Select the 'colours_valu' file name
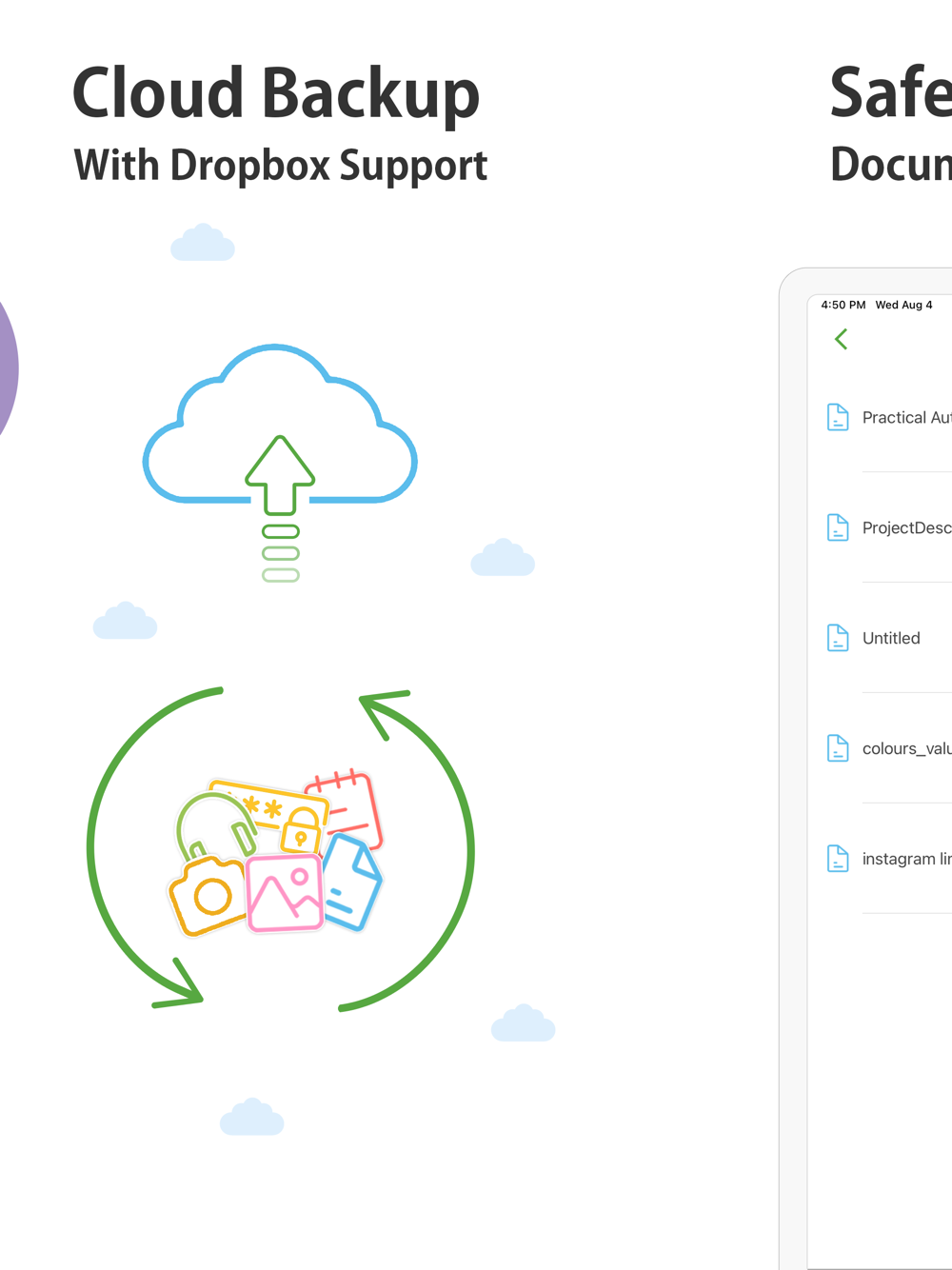 906,748
